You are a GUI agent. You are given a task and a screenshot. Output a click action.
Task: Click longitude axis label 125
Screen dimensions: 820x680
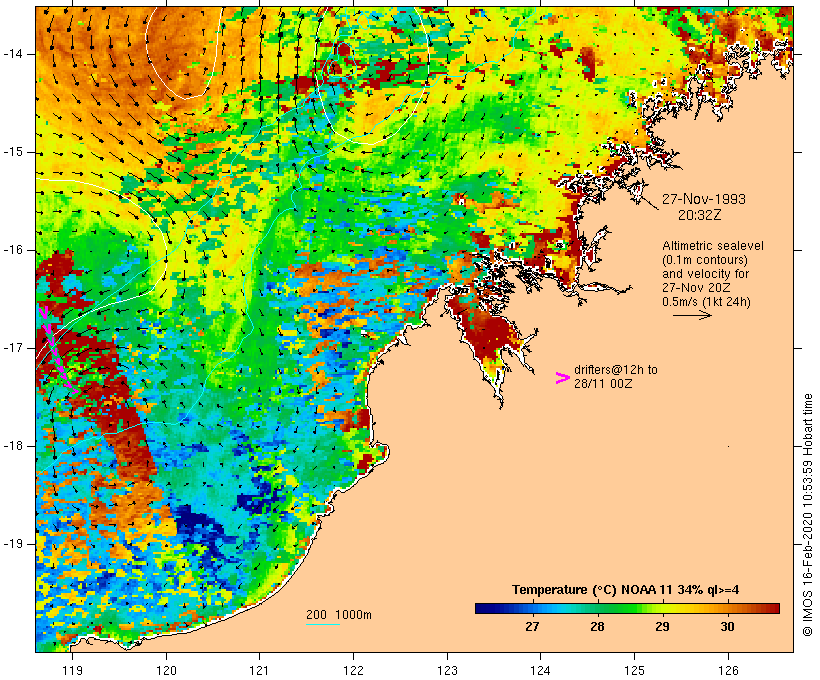click(x=634, y=670)
